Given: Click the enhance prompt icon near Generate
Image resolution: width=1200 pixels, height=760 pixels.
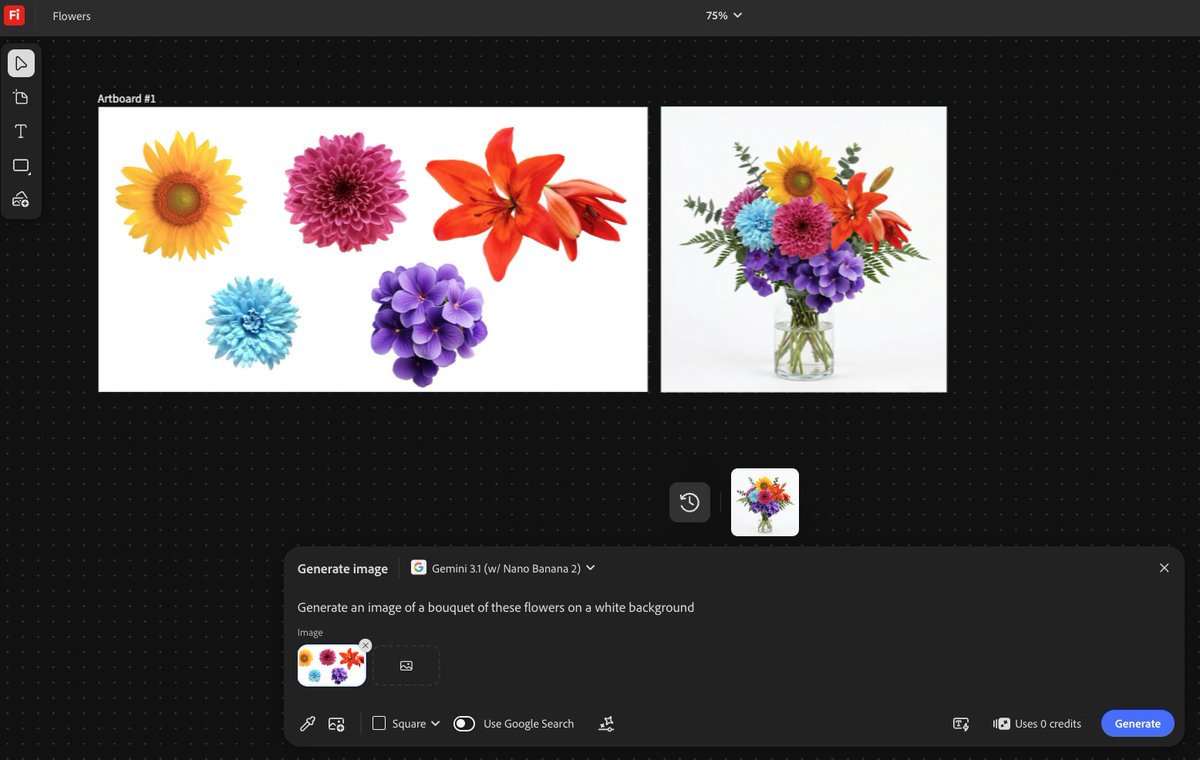Looking at the screenshot, I should 960,723.
